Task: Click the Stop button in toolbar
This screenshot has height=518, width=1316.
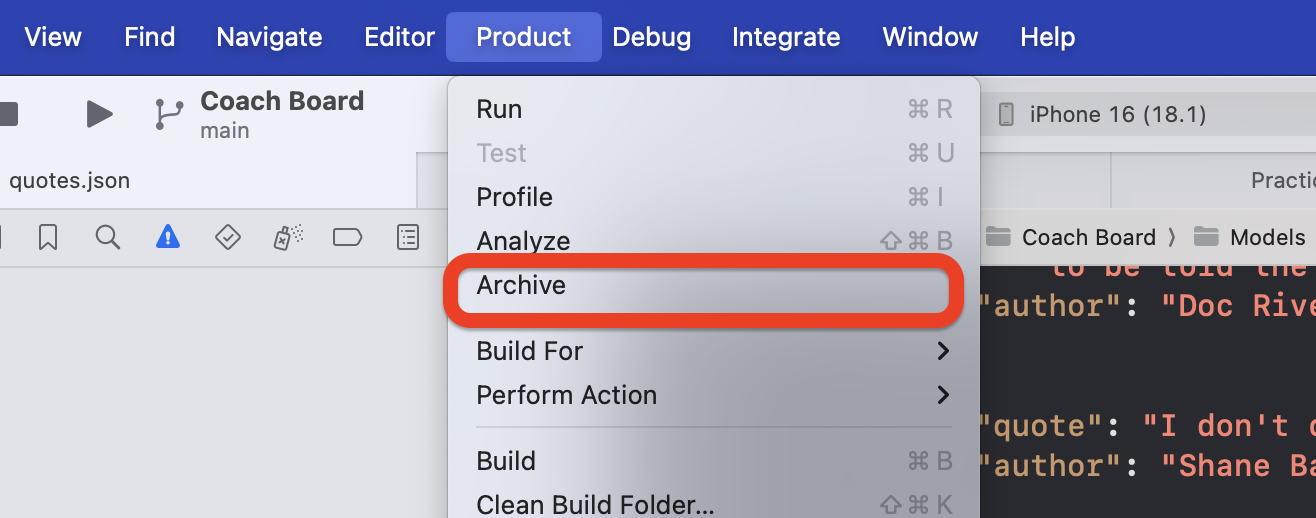Action: point(8,114)
